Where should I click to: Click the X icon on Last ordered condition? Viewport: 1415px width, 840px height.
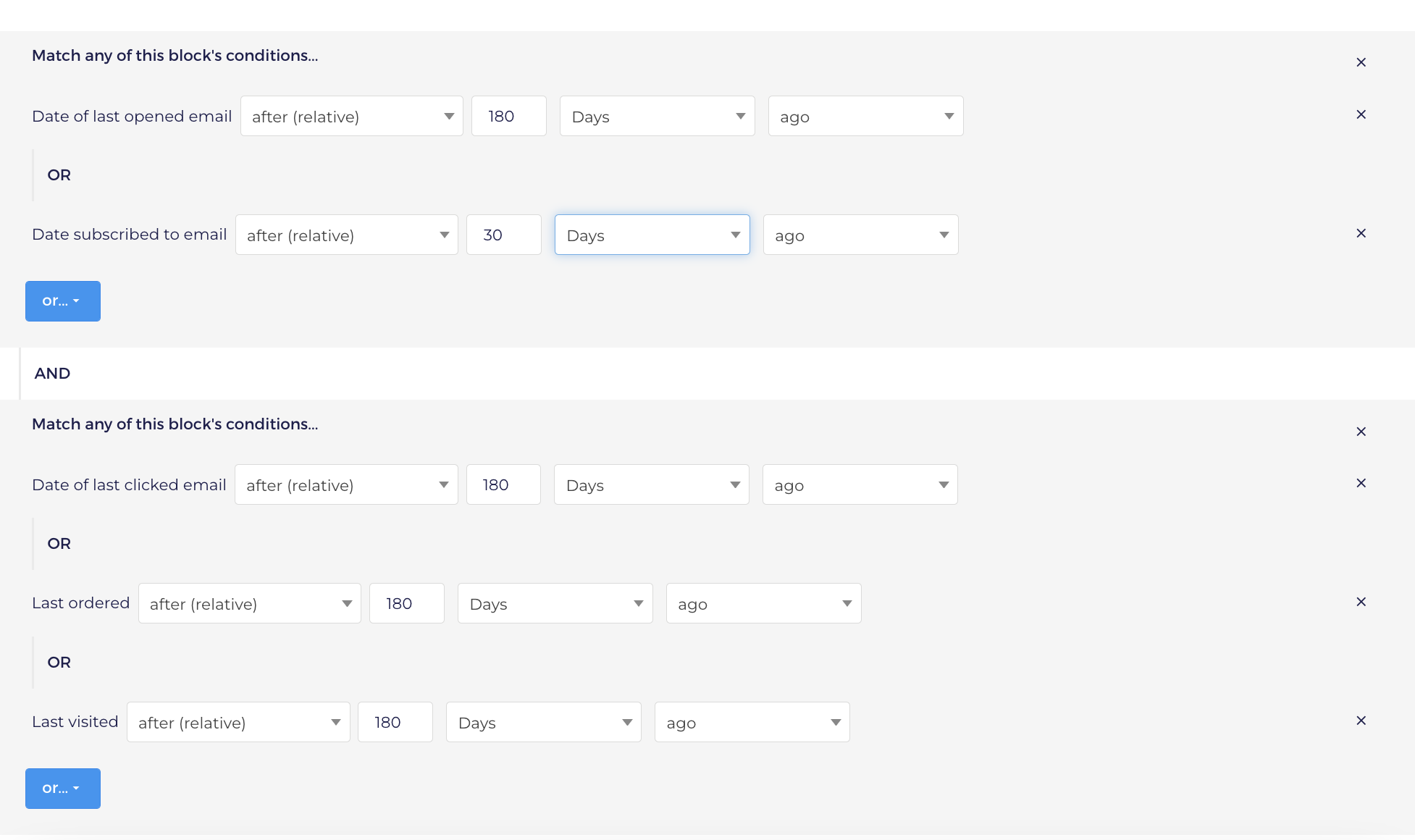(1361, 602)
